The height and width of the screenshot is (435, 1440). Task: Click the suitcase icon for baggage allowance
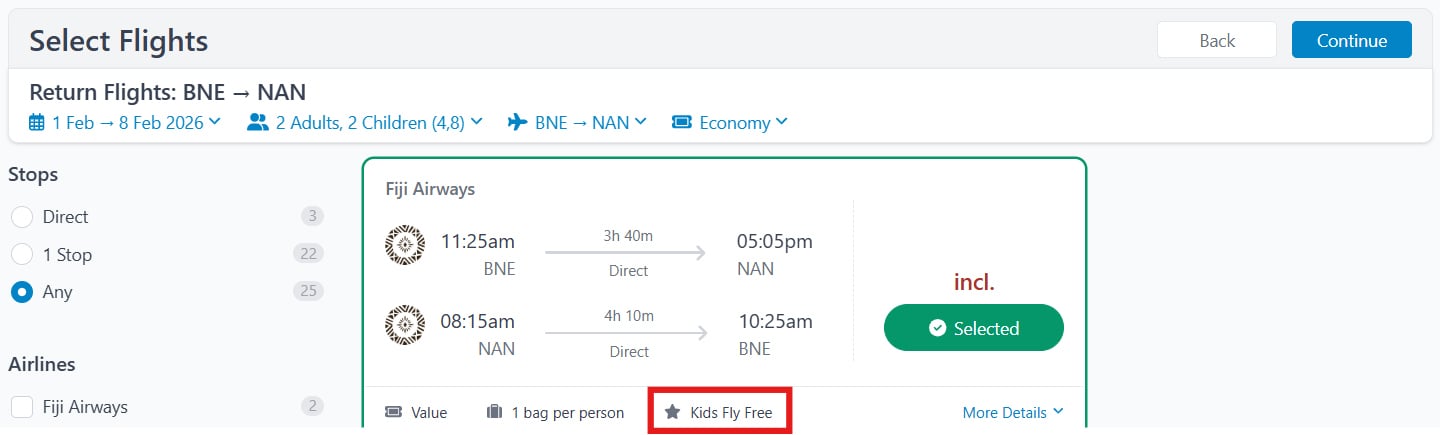pyautogui.click(x=494, y=412)
